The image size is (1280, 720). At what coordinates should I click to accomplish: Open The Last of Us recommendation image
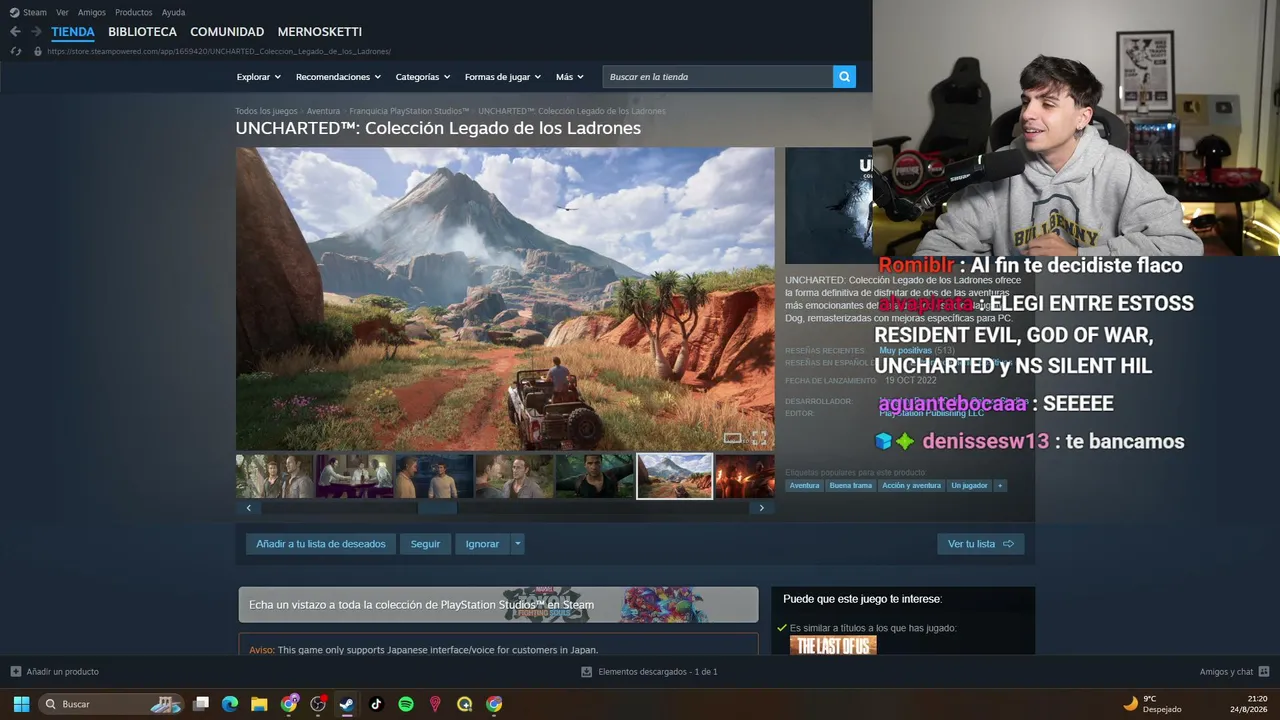click(833, 646)
